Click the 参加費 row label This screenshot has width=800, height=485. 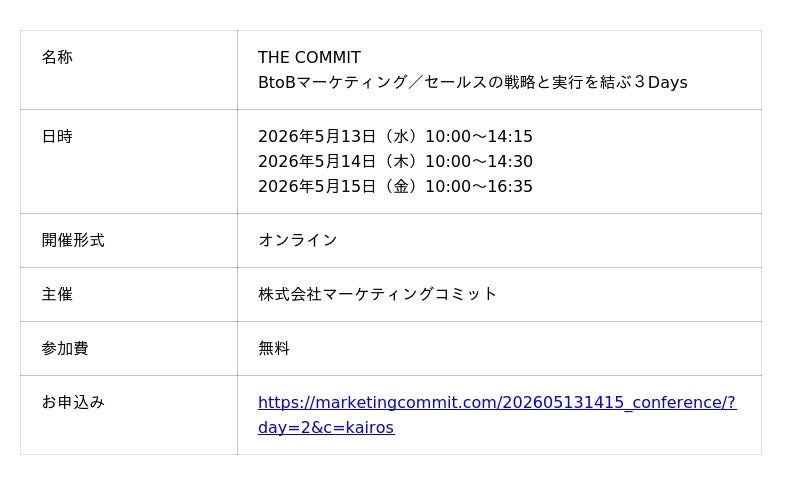coord(65,349)
